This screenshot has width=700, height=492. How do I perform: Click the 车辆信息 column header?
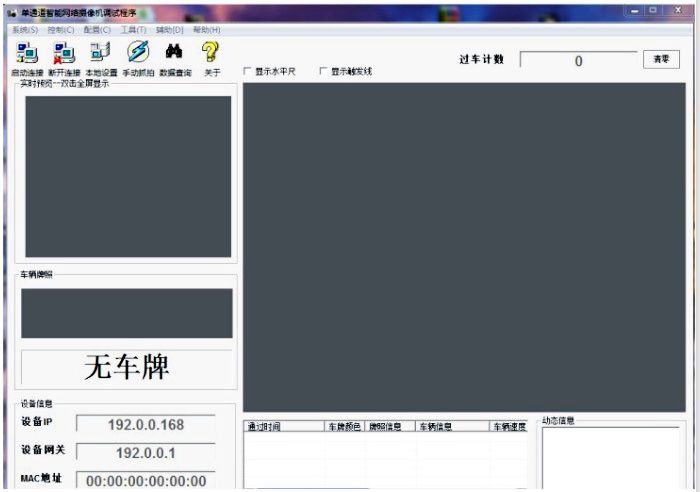(452, 426)
